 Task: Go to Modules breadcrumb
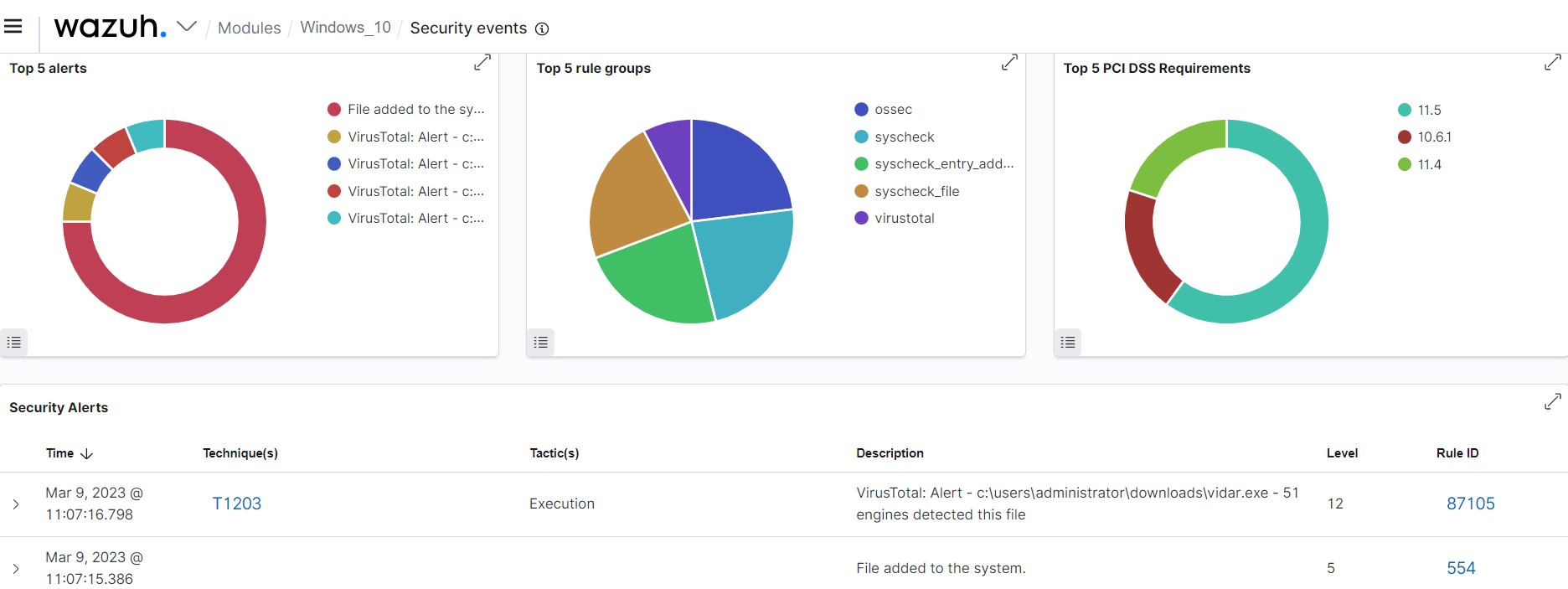pos(249,28)
